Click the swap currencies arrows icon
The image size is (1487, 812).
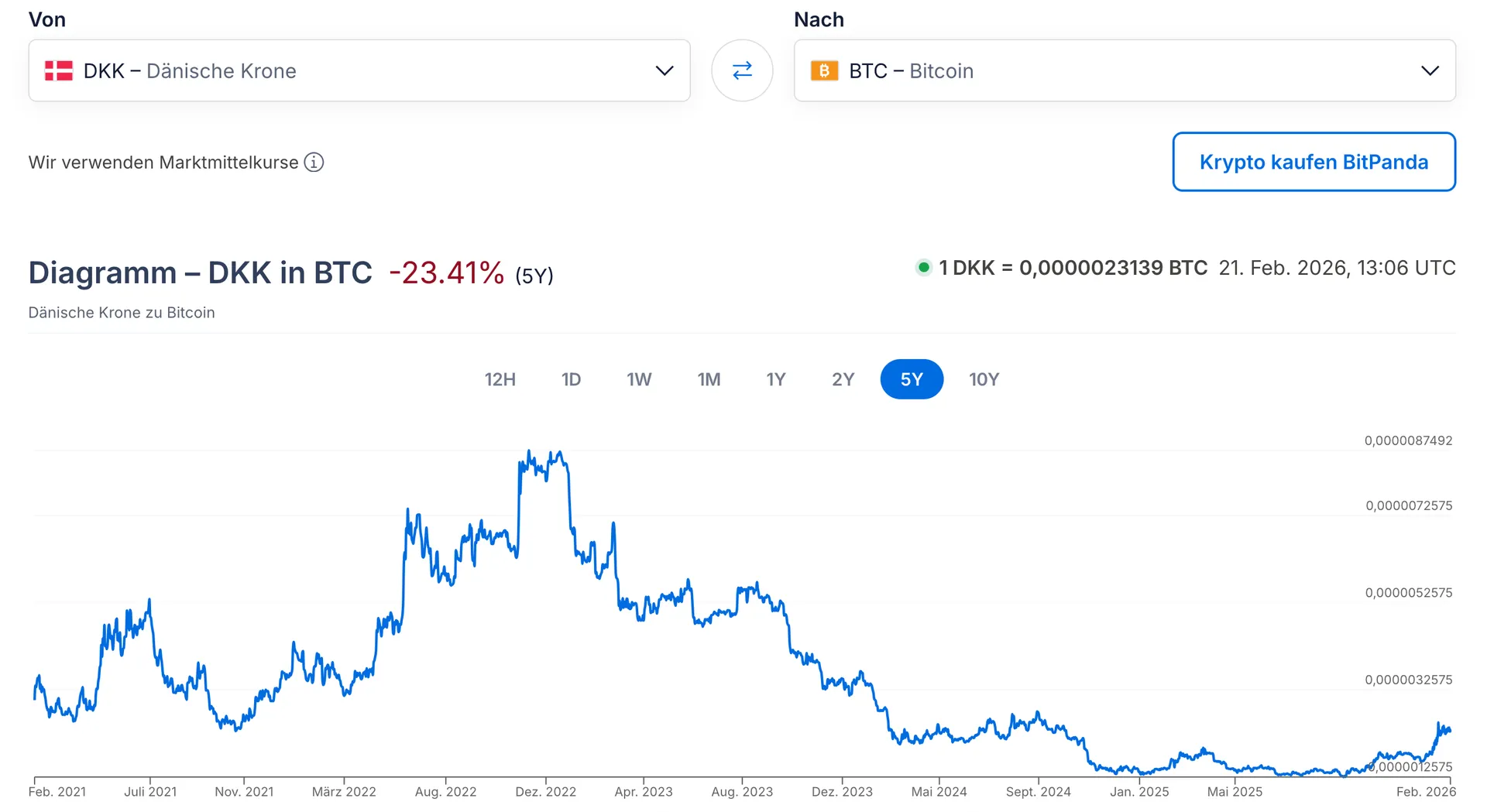(x=742, y=70)
